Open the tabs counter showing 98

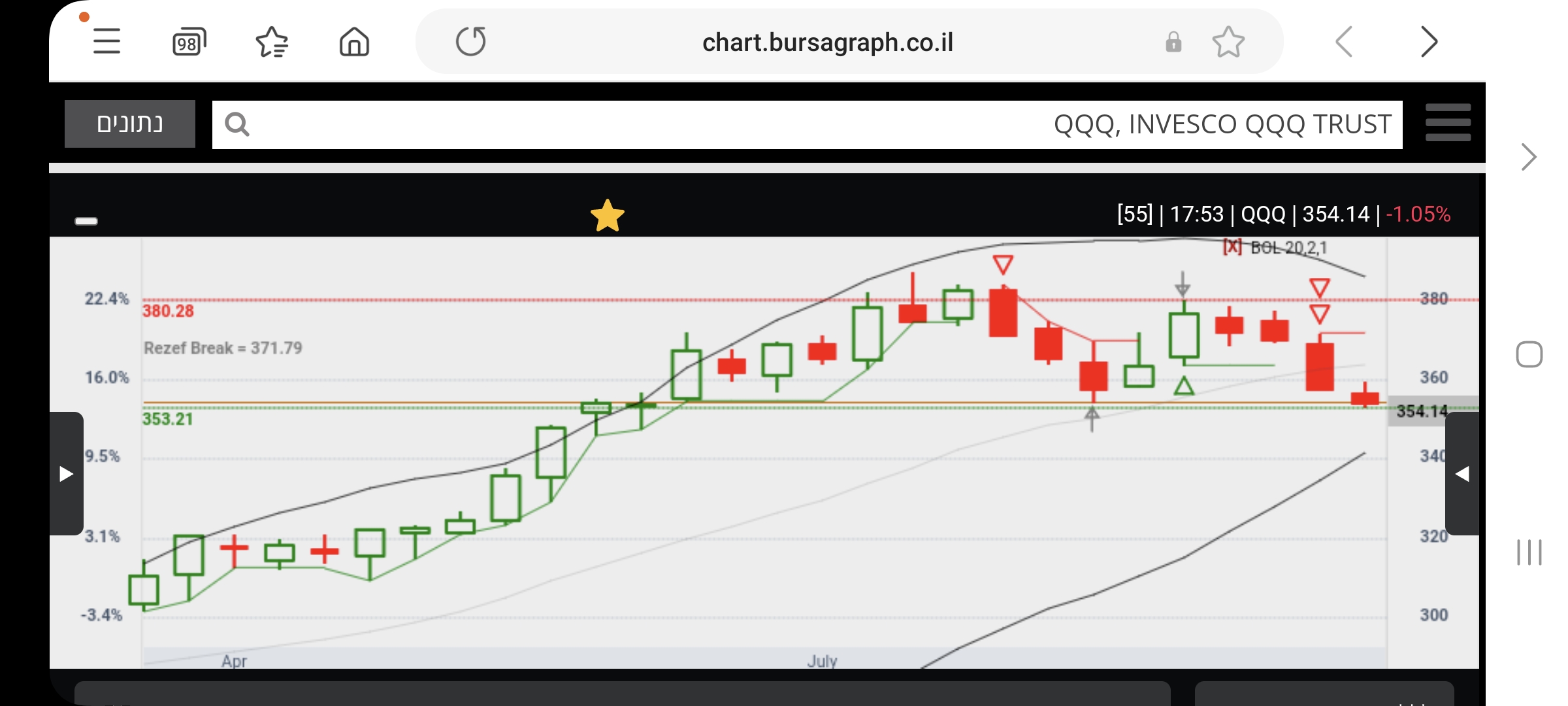point(189,42)
